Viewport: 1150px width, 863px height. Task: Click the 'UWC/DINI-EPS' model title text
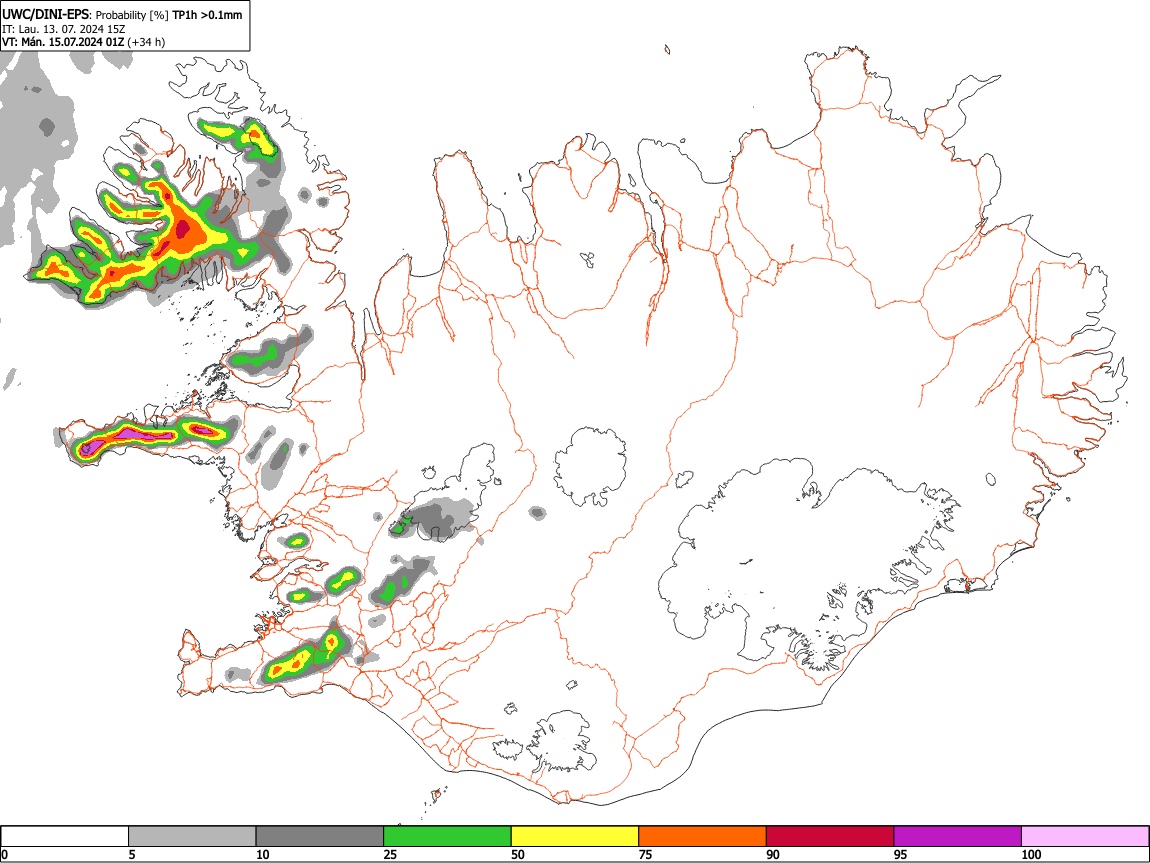click(45, 15)
